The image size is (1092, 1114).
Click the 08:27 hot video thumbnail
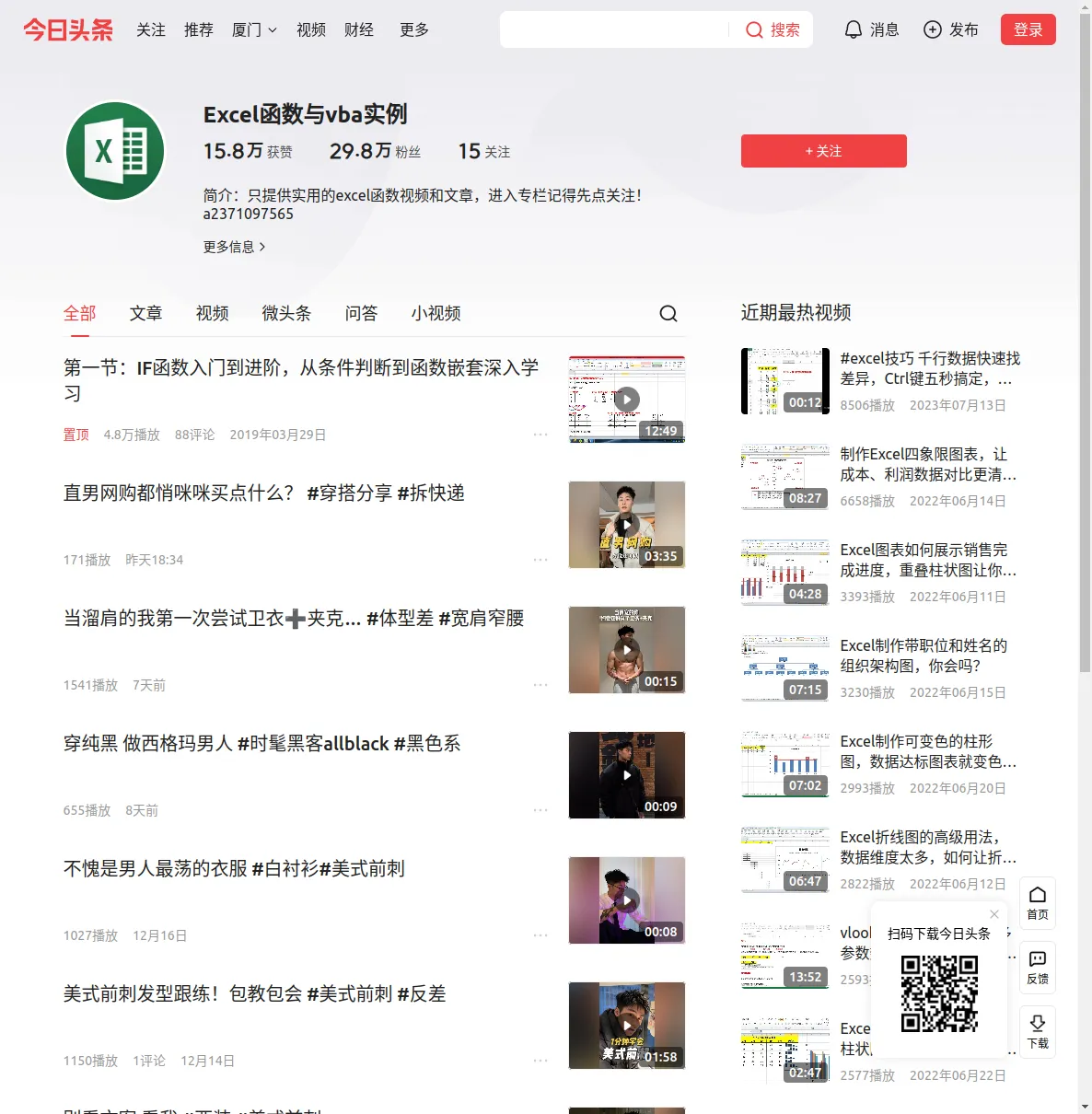click(x=785, y=477)
